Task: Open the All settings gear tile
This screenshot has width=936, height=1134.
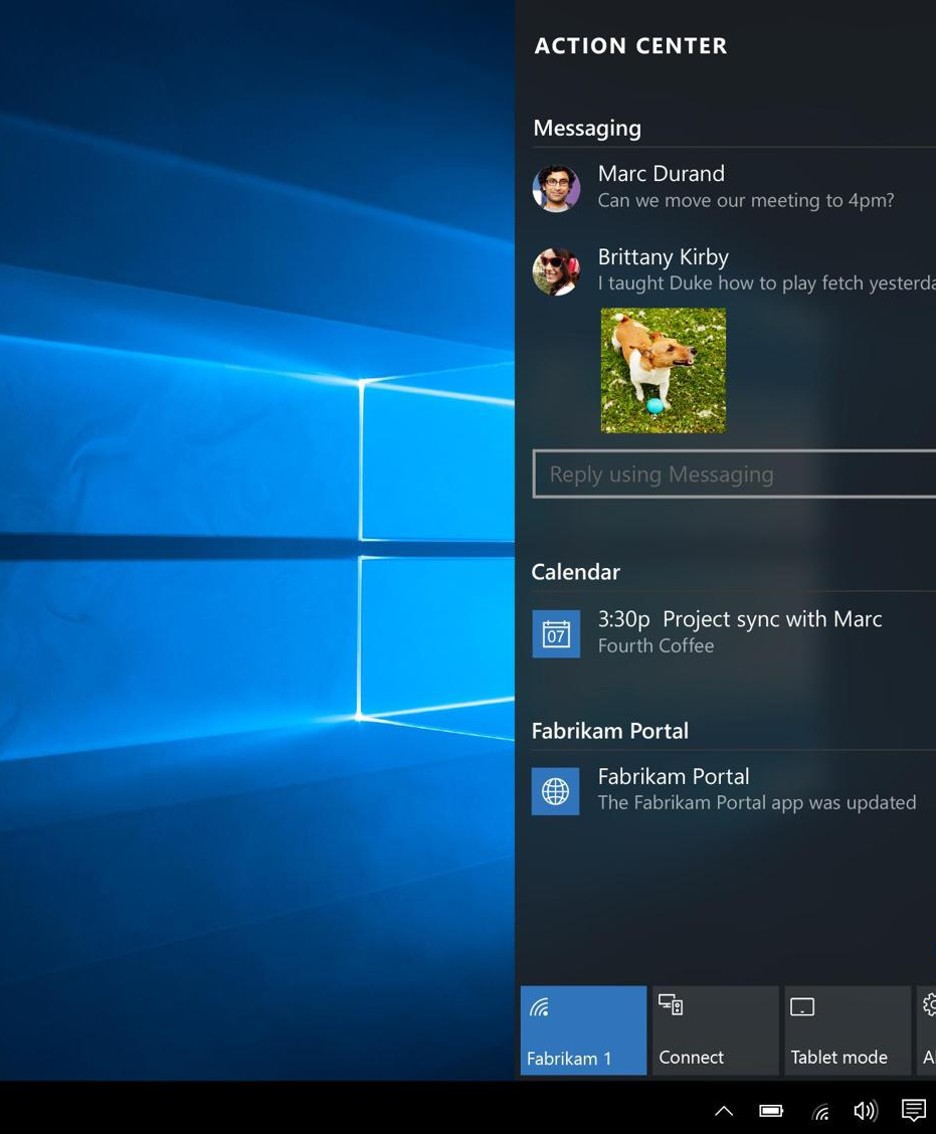Action: (x=927, y=1030)
